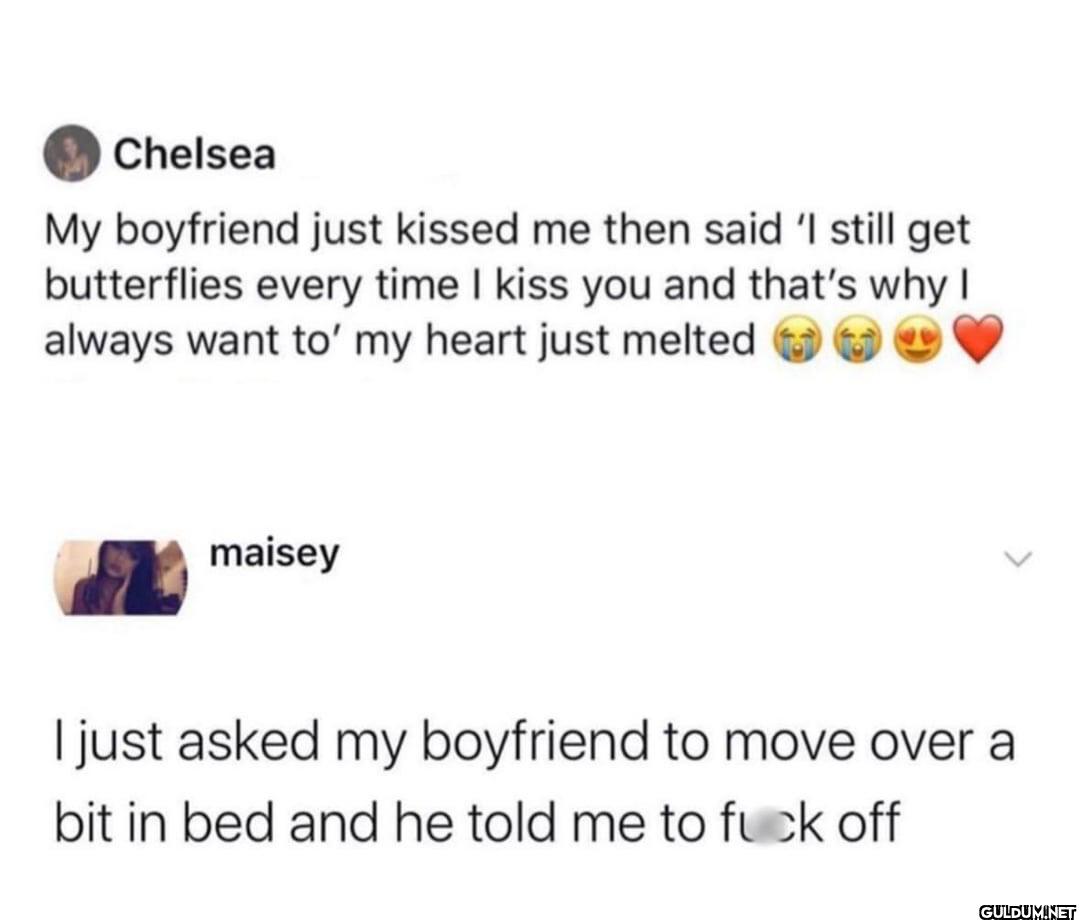Click Chelsea's round profile avatar
The image size is (1080, 920).
tap(73, 156)
